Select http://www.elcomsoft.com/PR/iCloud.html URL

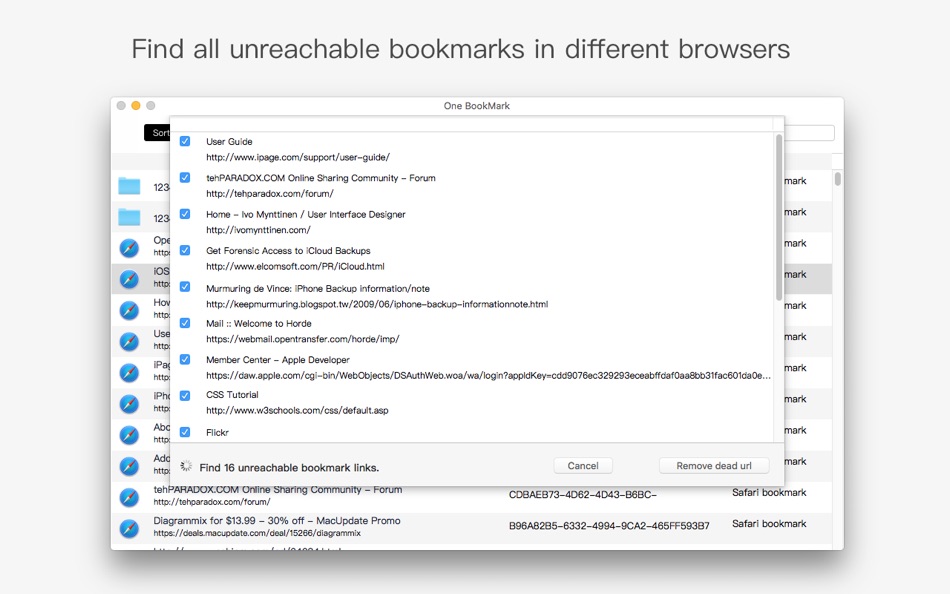pyautogui.click(x=295, y=266)
